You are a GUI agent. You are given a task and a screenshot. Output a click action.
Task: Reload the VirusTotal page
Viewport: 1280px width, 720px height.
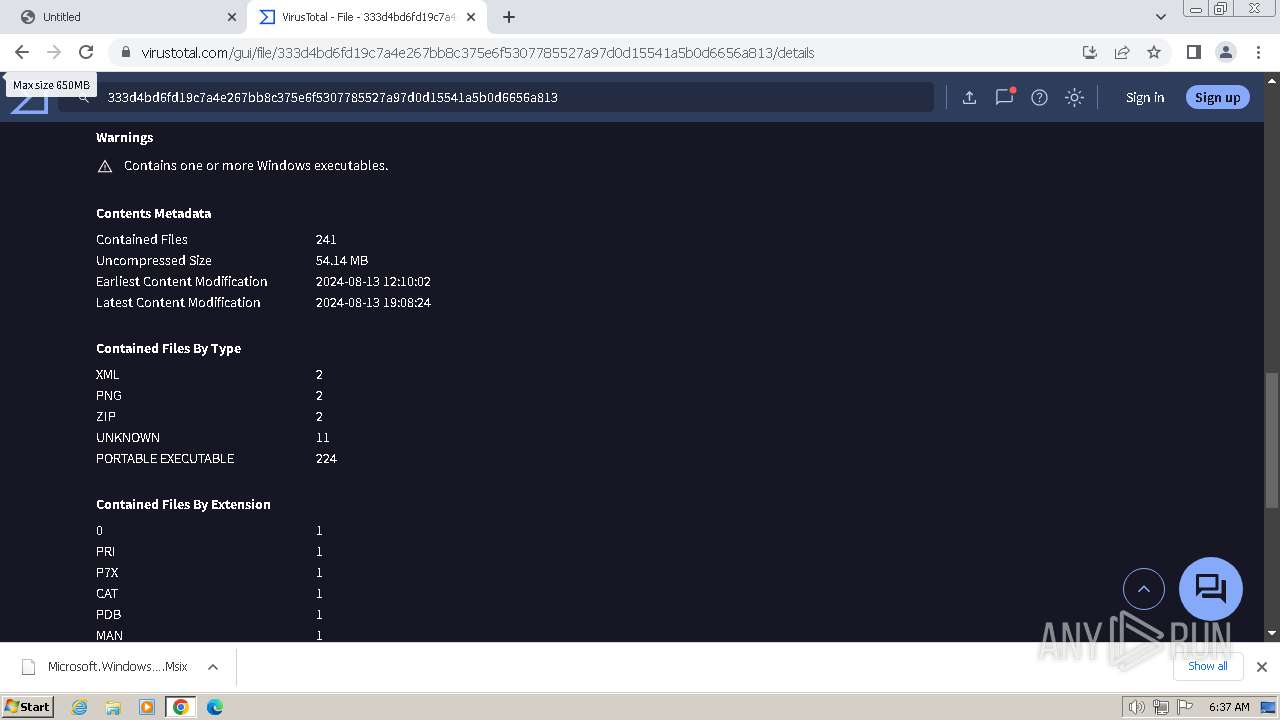click(86, 52)
